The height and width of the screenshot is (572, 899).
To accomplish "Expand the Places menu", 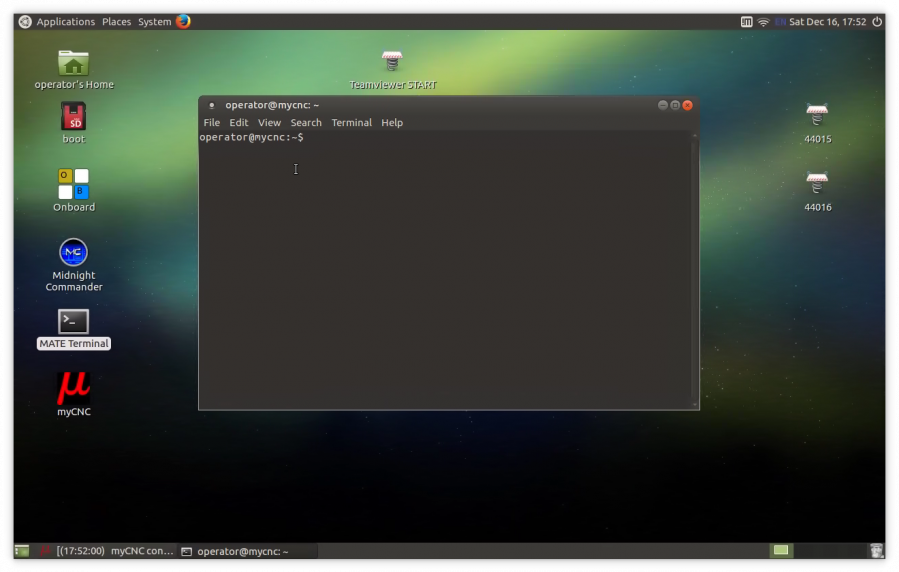I will coord(116,21).
